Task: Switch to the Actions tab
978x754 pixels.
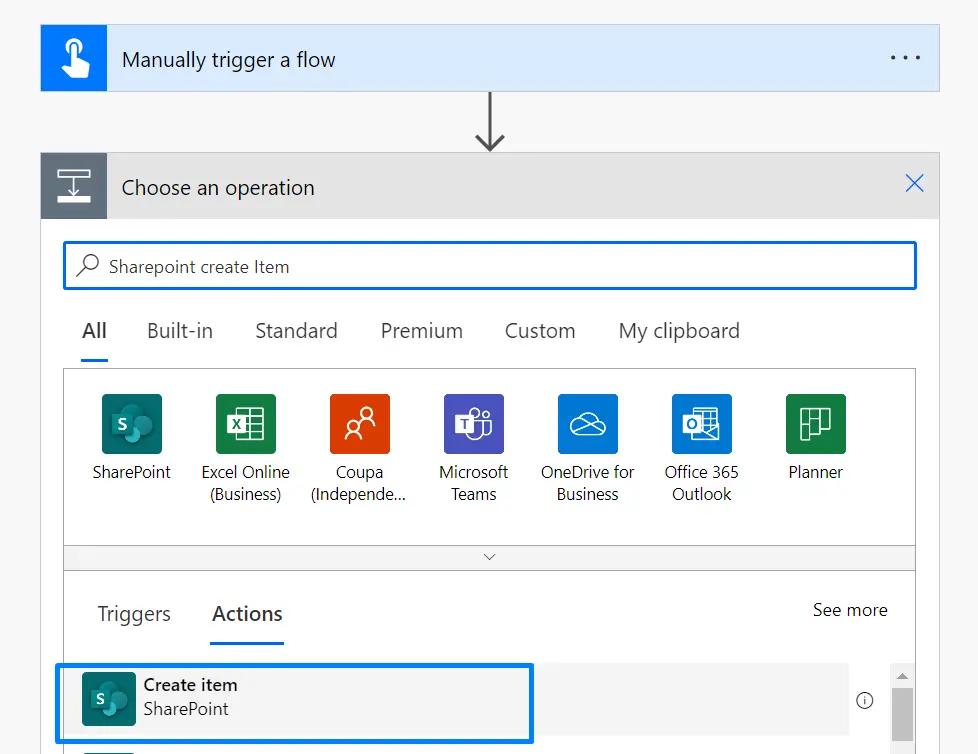Action: (247, 614)
